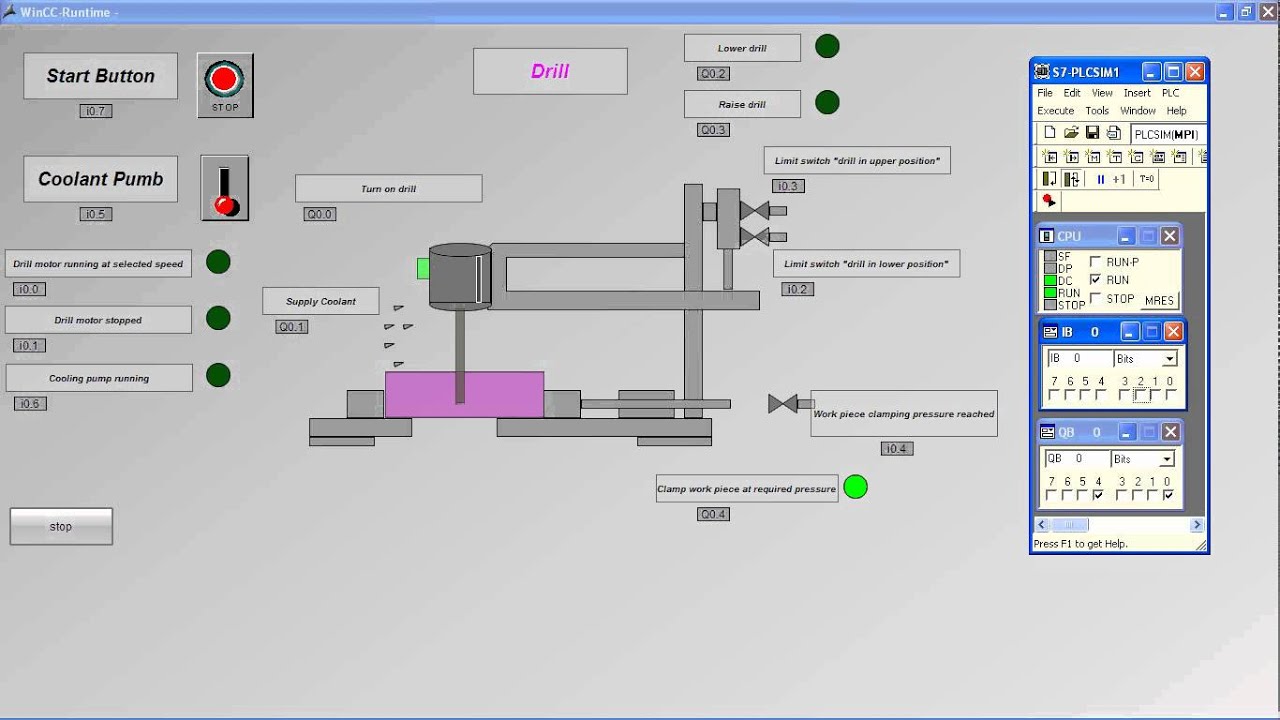The height and width of the screenshot is (720, 1280).
Task: Click the PLCSIM horizontal scrollbar right arrow
Action: 1197,524
